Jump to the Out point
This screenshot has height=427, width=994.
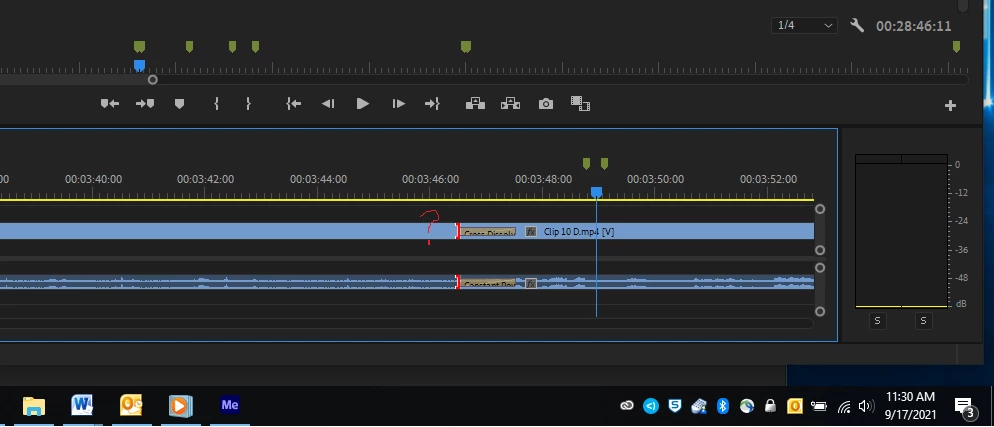(x=432, y=104)
